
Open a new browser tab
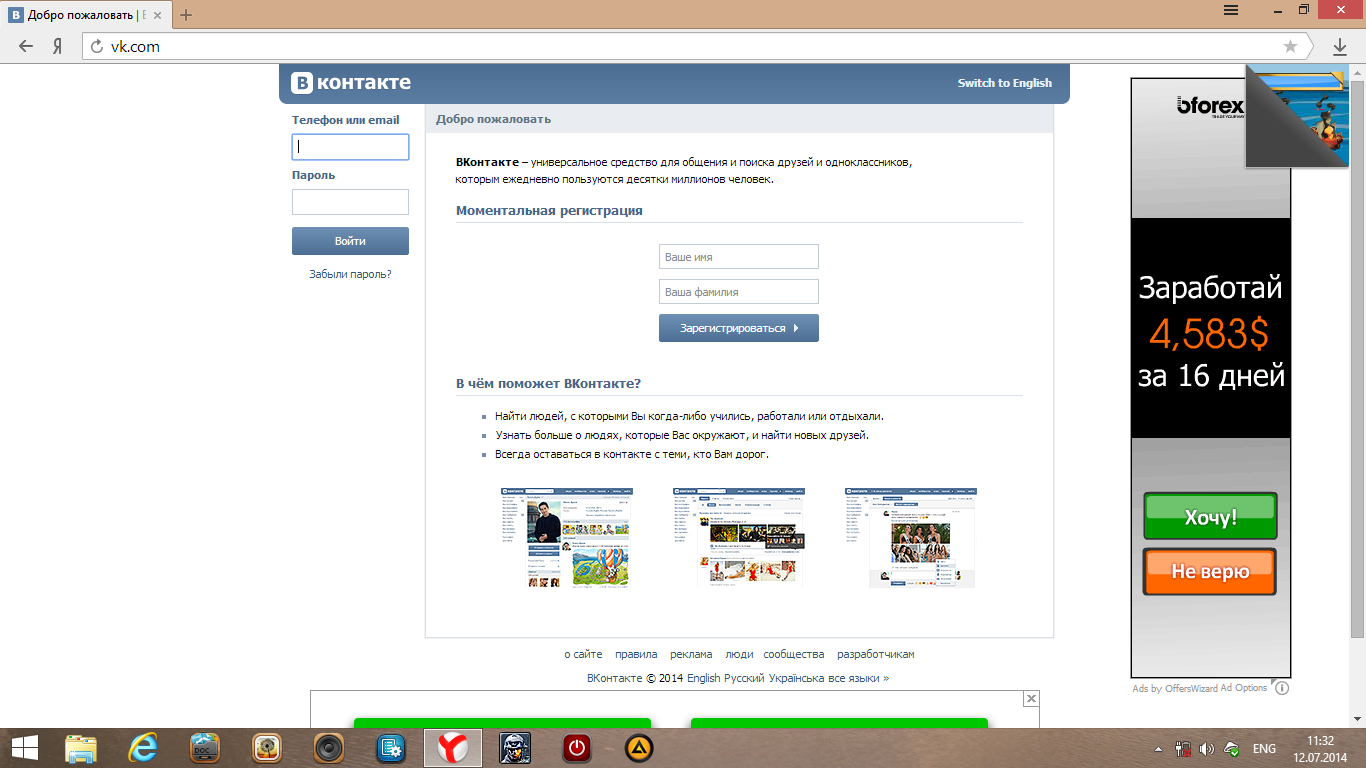[x=186, y=15]
